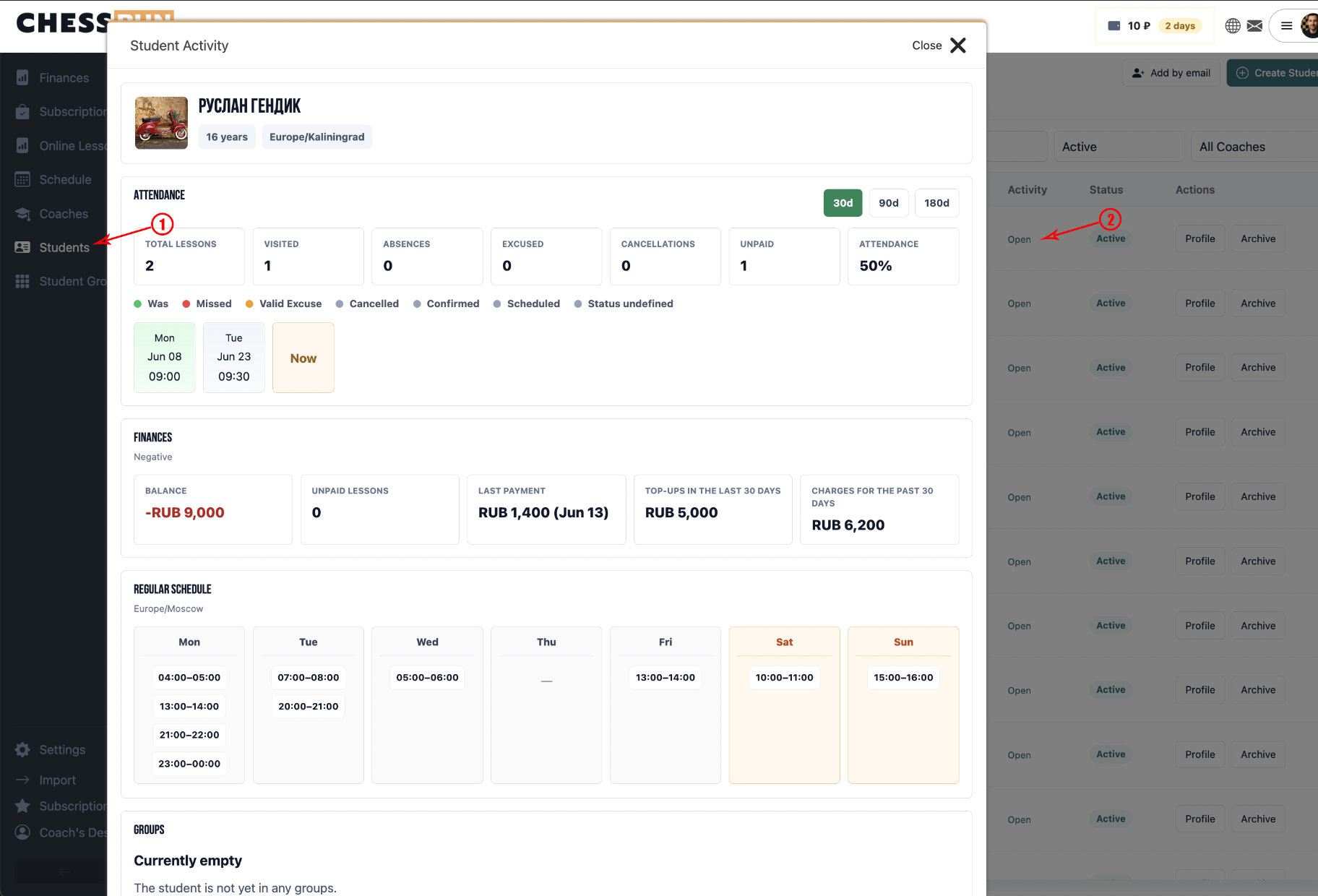1318x896 pixels.
Task: Expand the All Coaches filter
Action: click(1254, 147)
